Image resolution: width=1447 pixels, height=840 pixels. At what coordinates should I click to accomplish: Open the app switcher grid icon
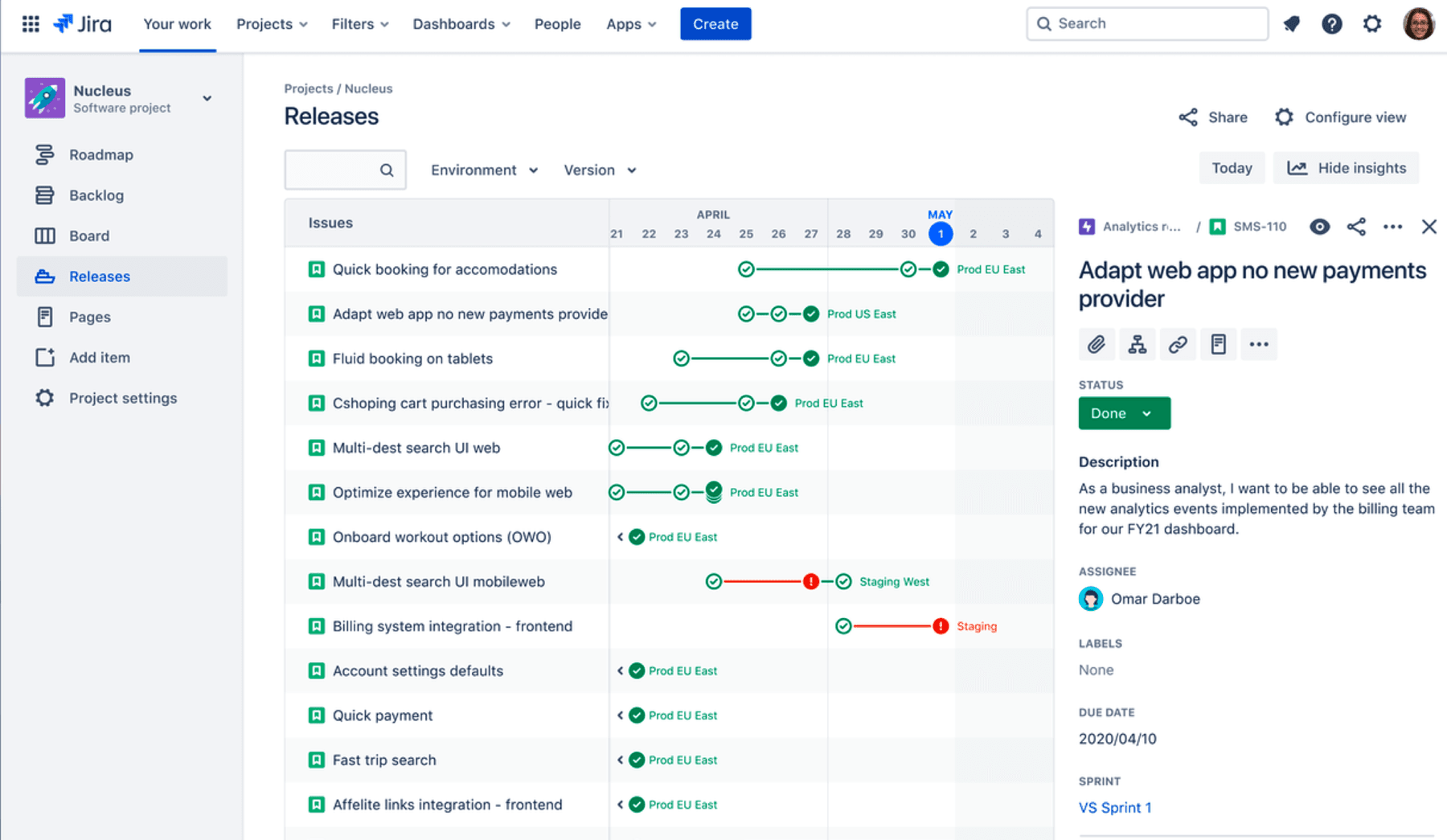(x=30, y=23)
